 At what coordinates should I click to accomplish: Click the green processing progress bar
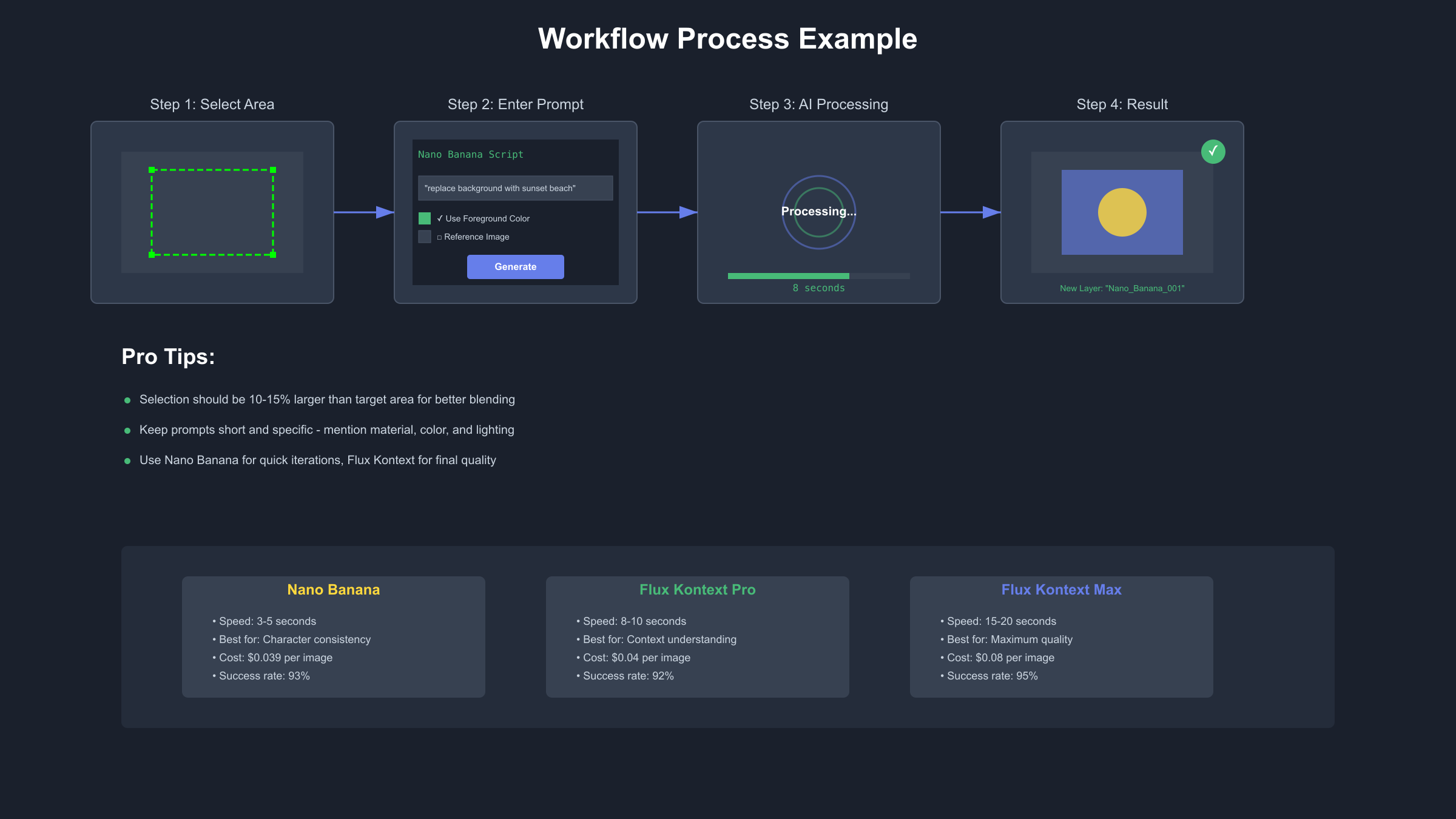[x=789, y=276]
